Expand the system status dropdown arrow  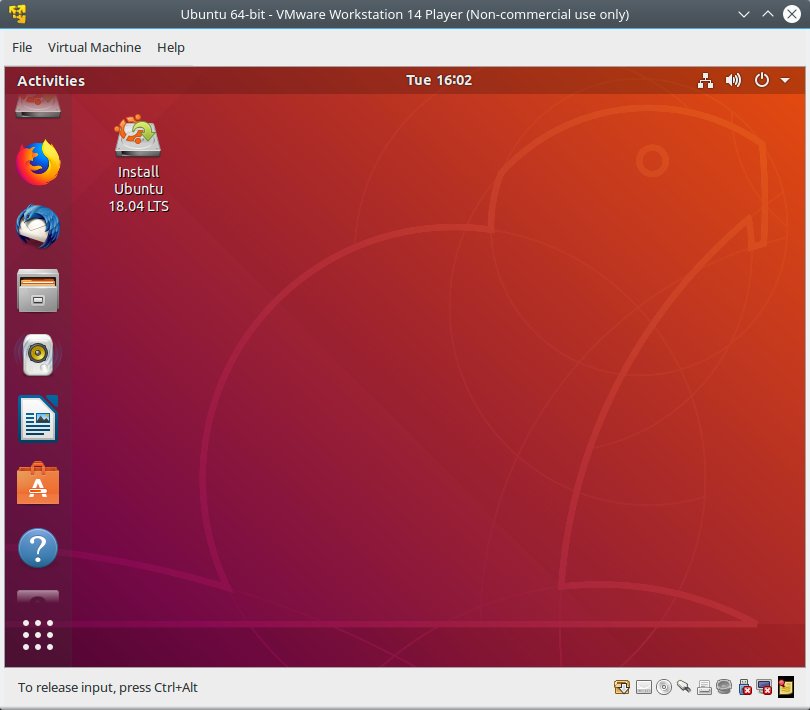783,80
